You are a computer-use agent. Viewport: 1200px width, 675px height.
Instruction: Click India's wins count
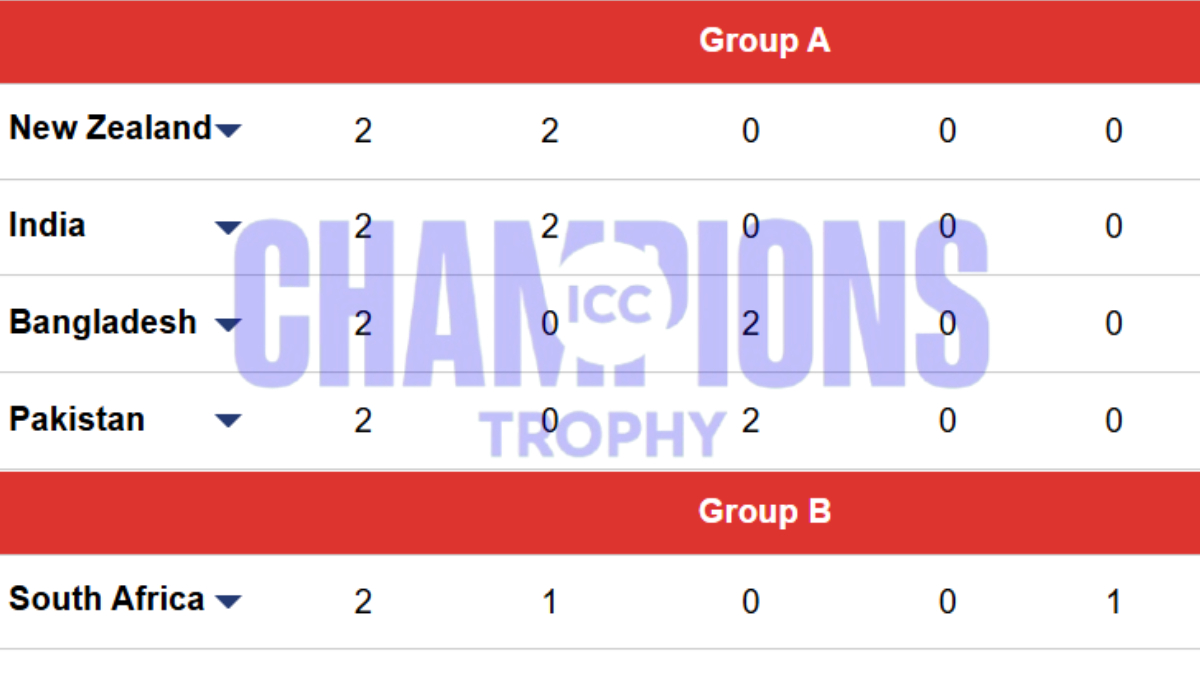pyautogui.click(x=549, y=226)
